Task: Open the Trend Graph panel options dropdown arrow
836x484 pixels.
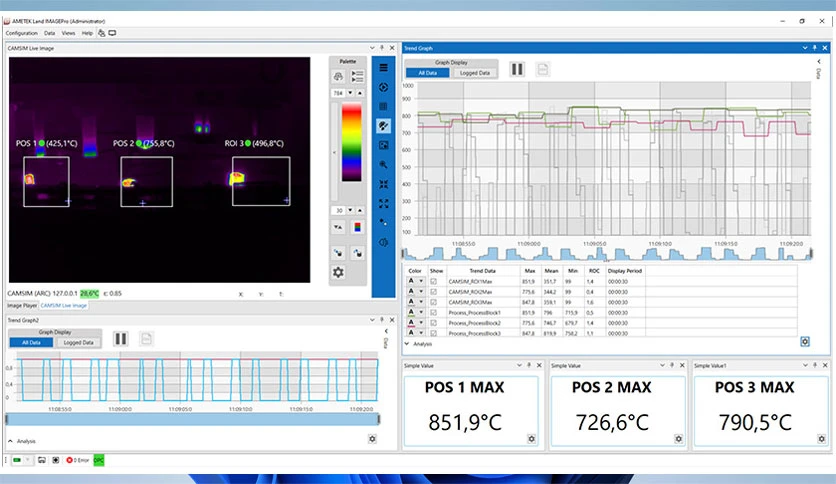Action: click(x=805, y=48)
